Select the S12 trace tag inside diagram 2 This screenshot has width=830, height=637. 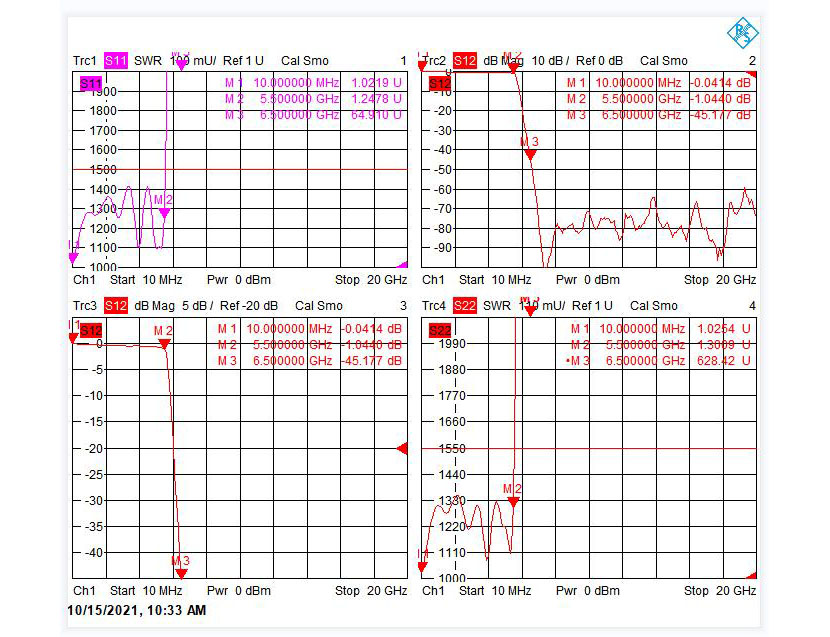click(439, 84)
